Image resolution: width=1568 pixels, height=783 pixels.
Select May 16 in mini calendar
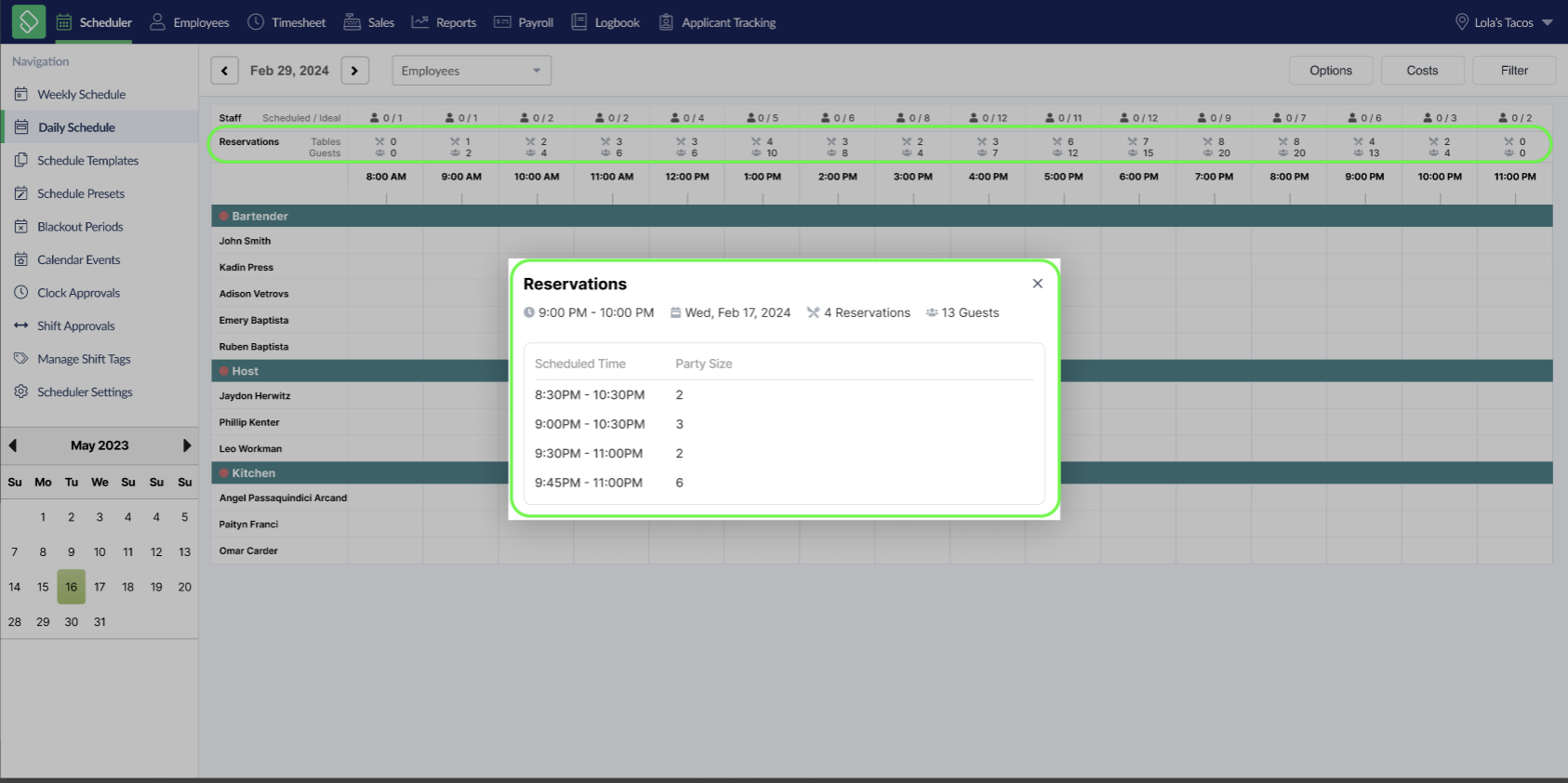coord(72,587)
